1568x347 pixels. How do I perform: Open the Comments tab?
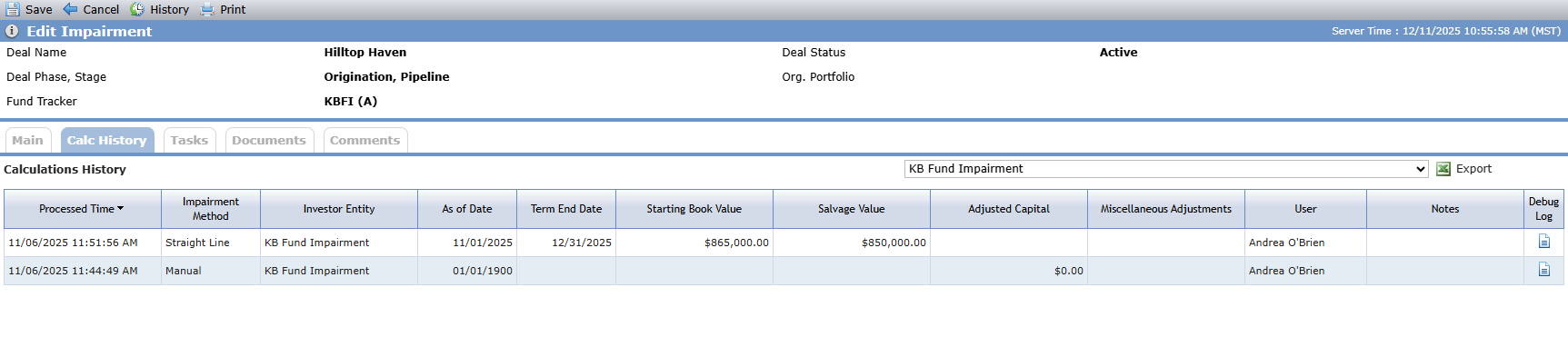tap(365, 140)
